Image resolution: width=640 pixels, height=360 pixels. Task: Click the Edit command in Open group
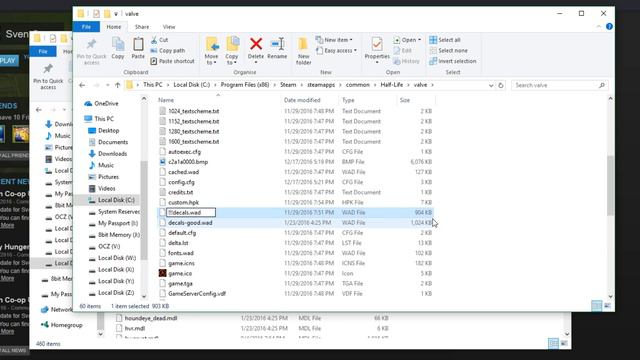402,51
